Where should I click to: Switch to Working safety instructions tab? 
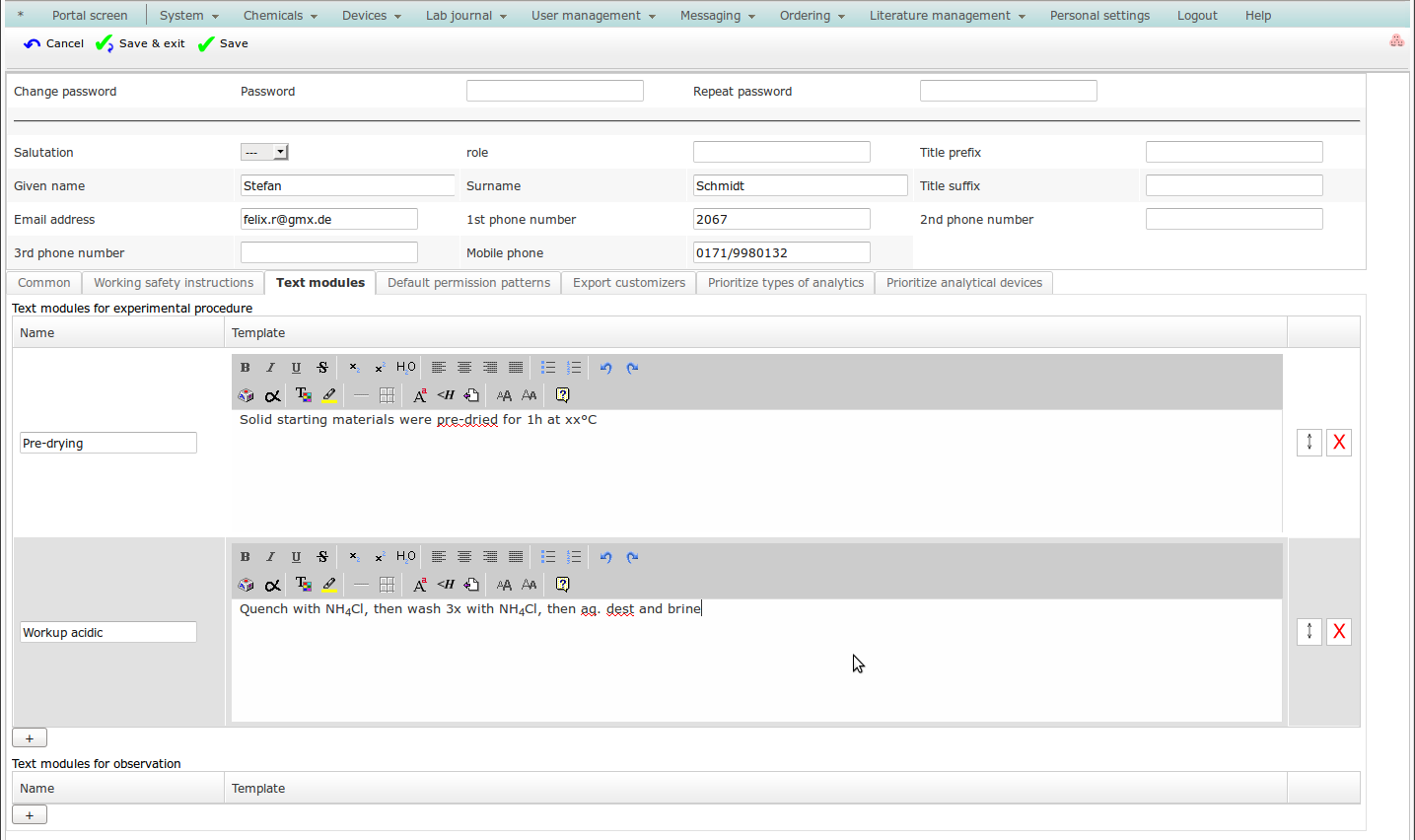(174, 283)
